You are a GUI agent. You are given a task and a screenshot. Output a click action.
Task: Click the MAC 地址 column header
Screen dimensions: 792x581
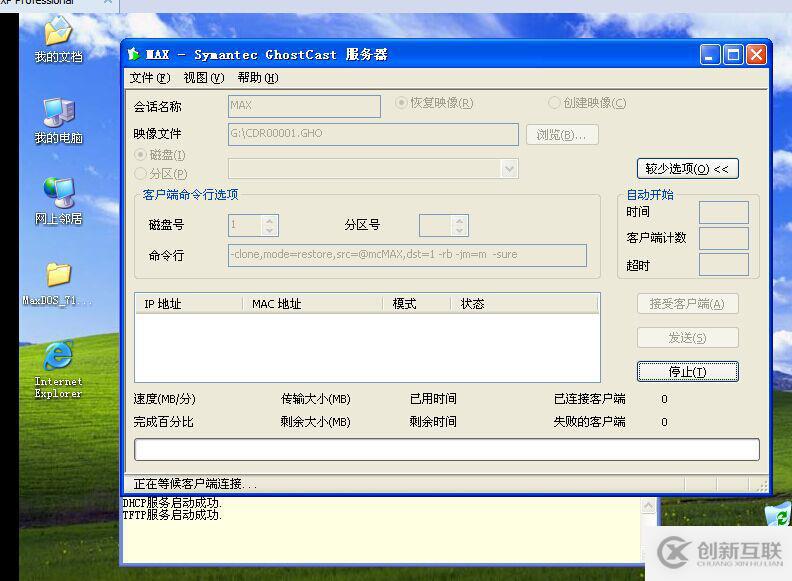[x=313, y=304]
